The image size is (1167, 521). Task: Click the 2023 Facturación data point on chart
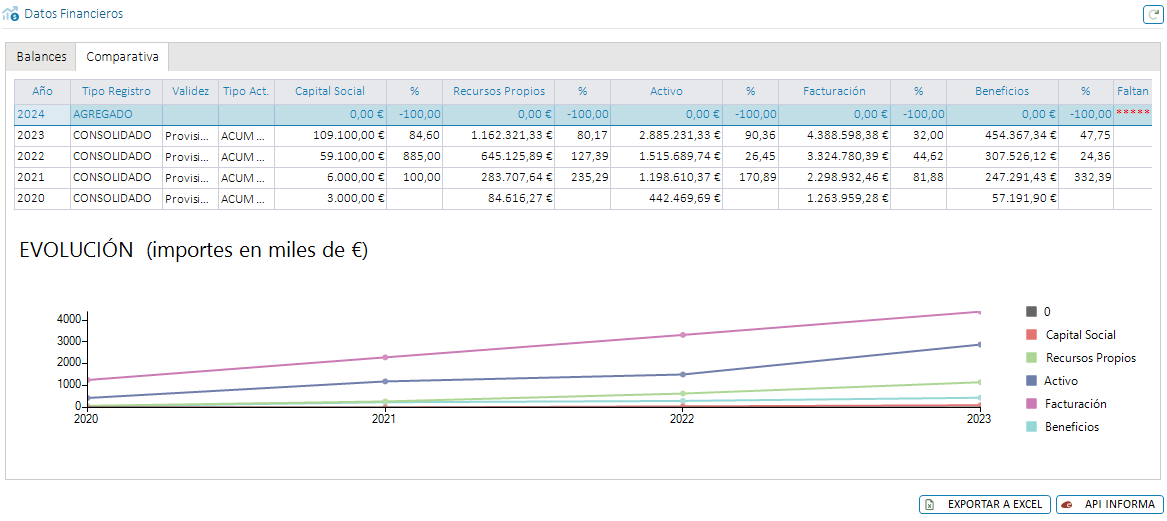point(979,312)
